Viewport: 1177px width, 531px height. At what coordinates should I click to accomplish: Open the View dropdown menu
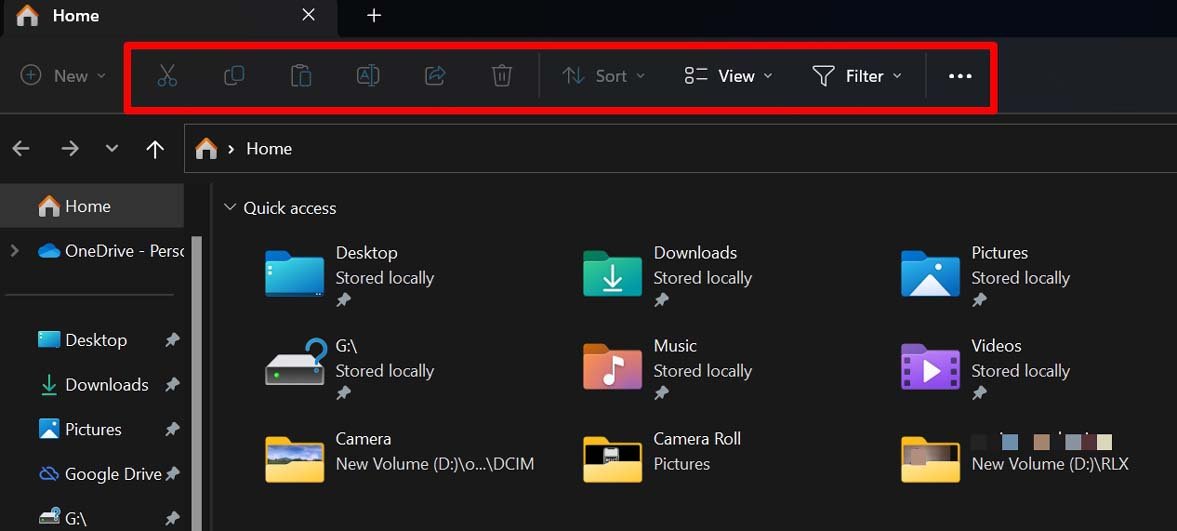click(x=728, y=76)
